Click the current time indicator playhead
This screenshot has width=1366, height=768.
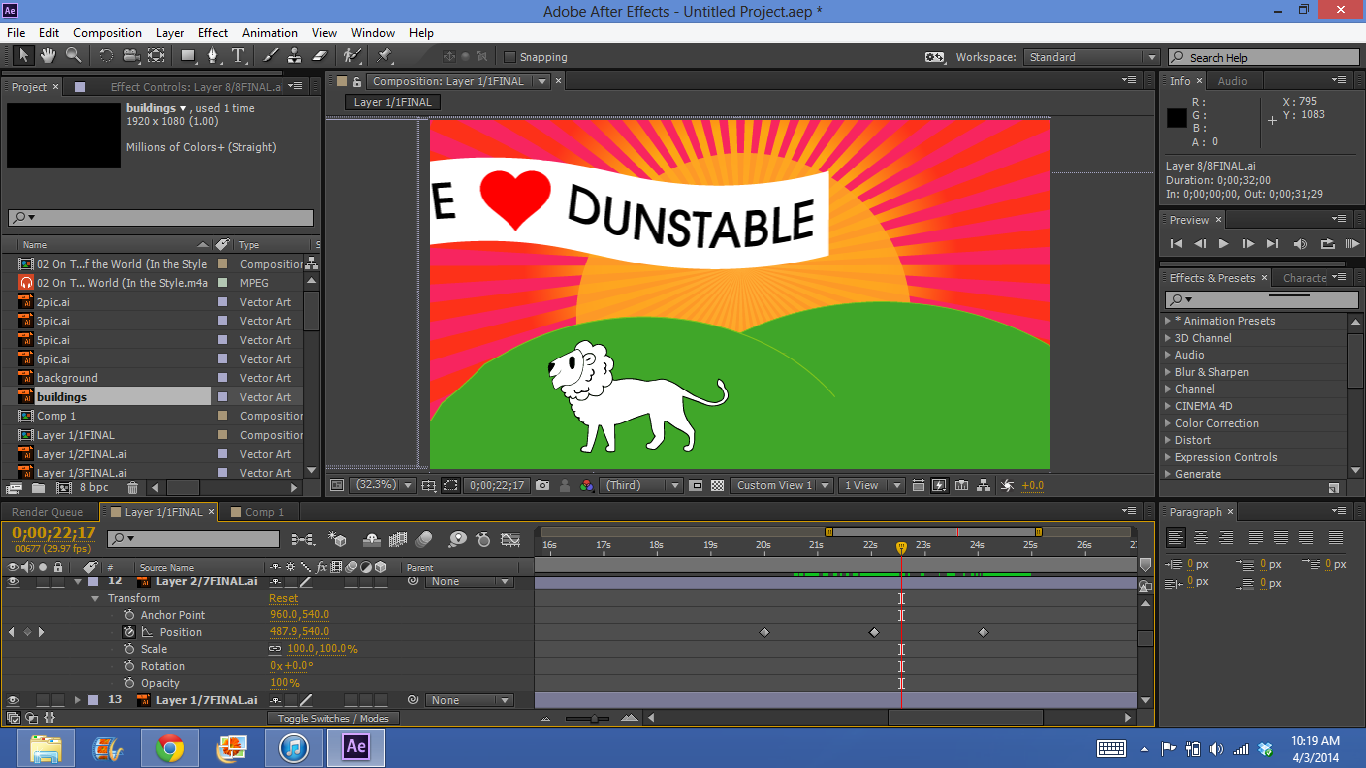(901, 547)
